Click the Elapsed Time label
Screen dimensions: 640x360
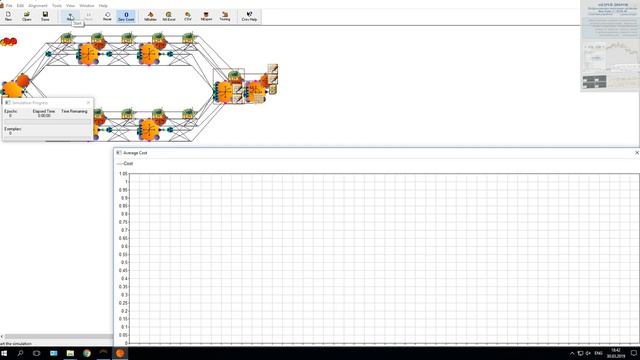pyautogui.click(x=44, y=111)
